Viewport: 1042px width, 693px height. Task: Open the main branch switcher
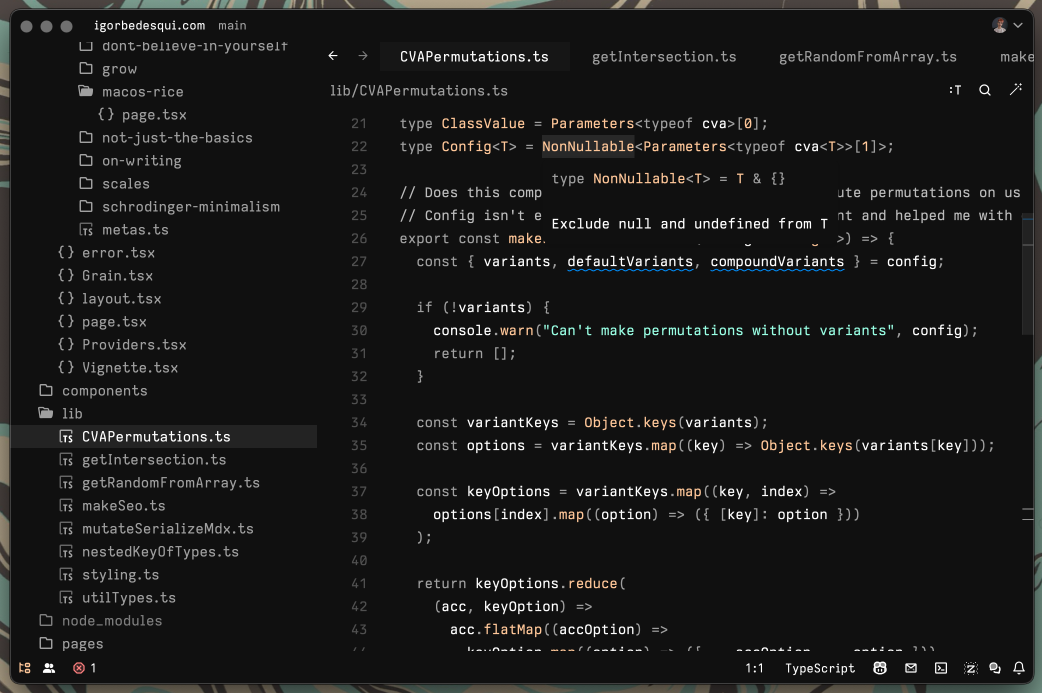[x=232, y=25]
